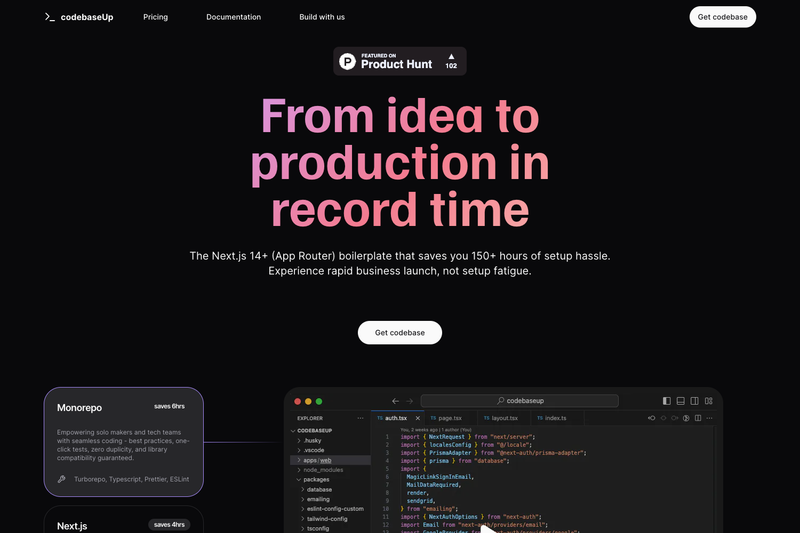800x533 pixels.
Task: Click the Open Changes icon in editor toolbar
Action: 686,418
